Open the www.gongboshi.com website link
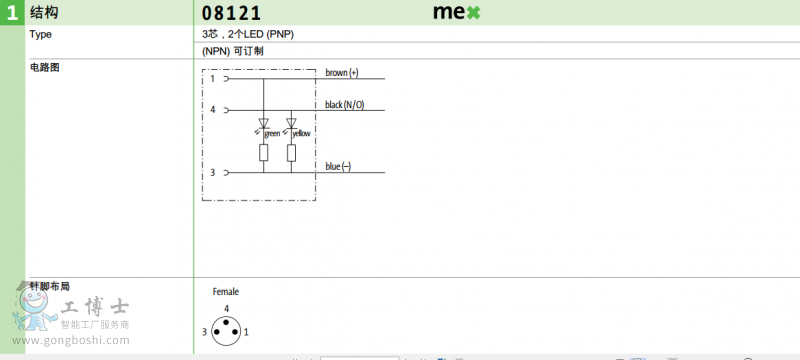Viewport: 800px width, 360px height. [71, 340]
